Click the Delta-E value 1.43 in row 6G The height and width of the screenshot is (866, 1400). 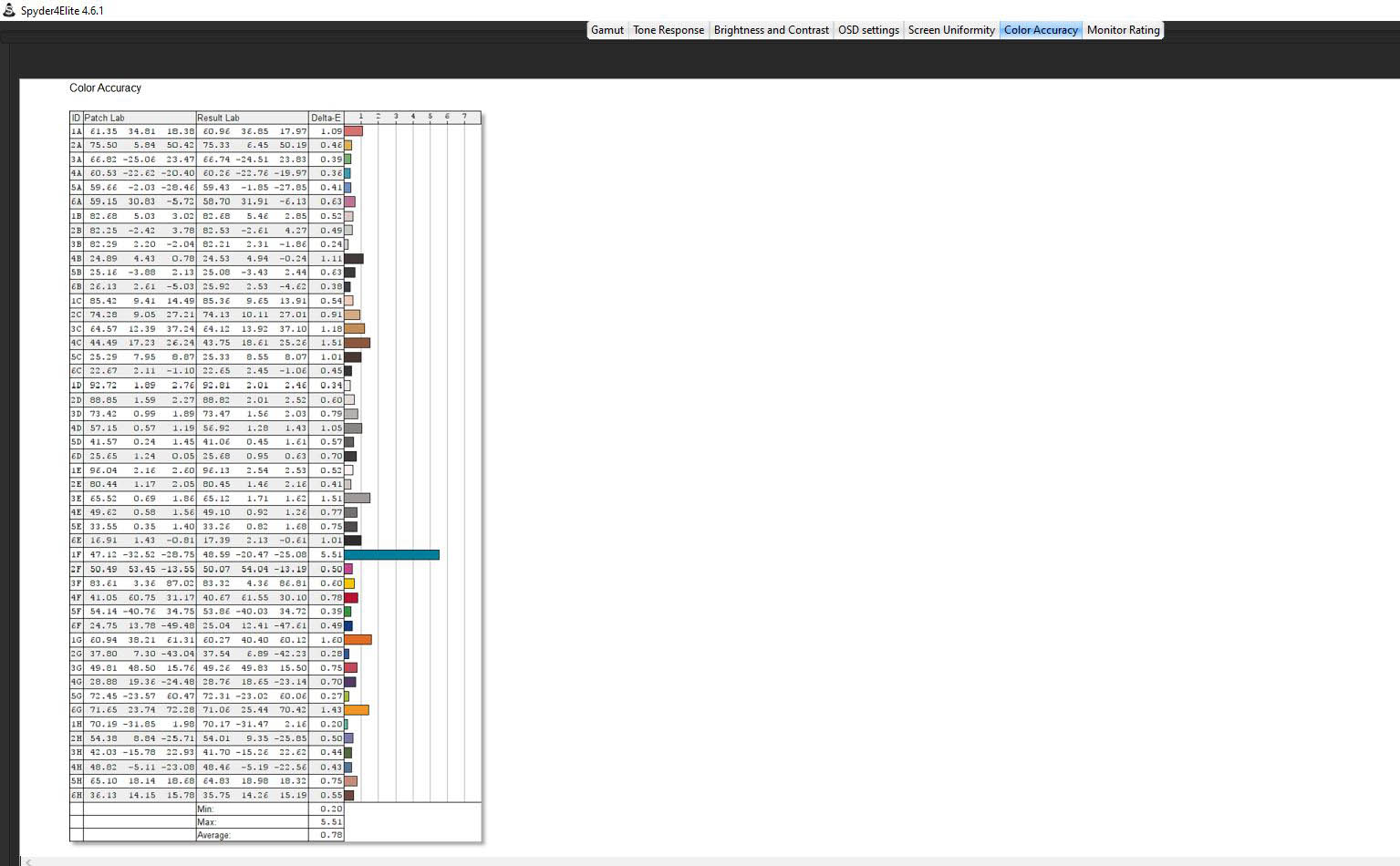pos(332,710)
